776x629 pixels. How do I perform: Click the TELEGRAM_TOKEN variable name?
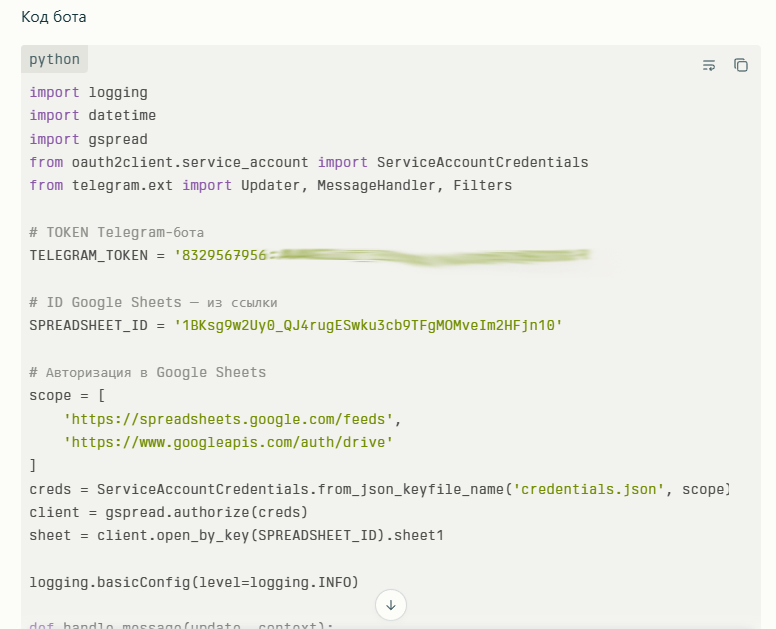click(88, 255)
